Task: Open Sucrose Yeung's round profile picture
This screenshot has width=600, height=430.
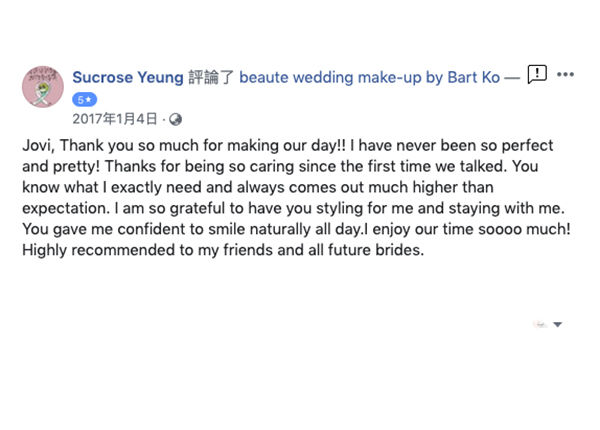Action: [x=42, y=86]
